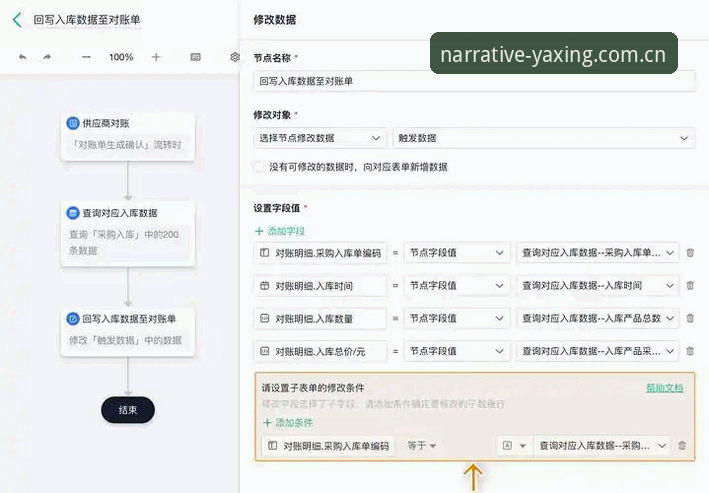Open 查询对应入库数据--采购入库单 value dropdown
Viewport: 709px width, 493px height.
tap(597, 253)
